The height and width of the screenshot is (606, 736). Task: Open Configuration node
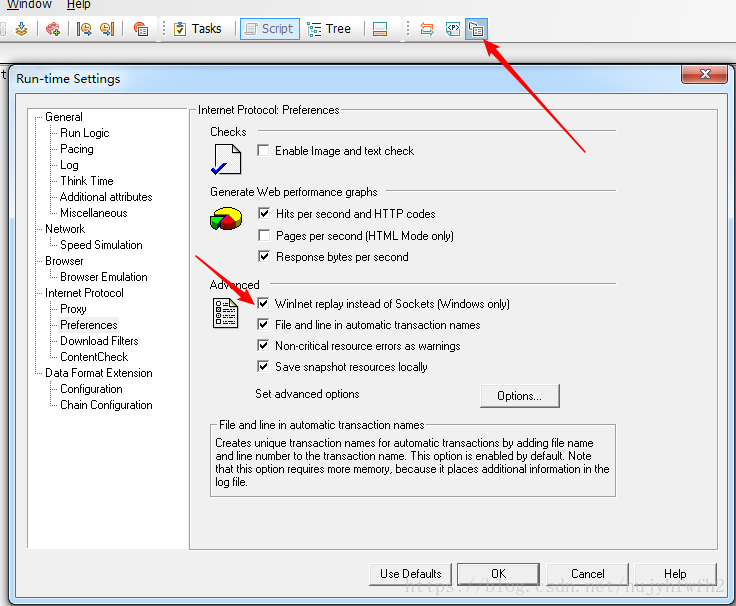coord(92,388)
